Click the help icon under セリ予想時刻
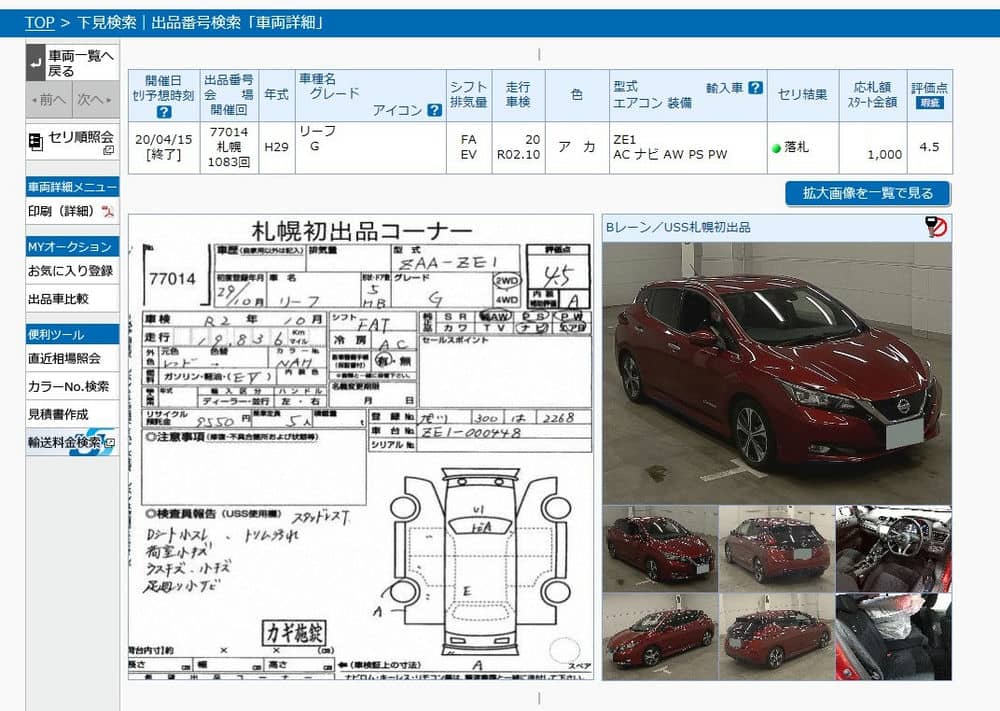Screen dimensions: 1000x711 point(164,112)
